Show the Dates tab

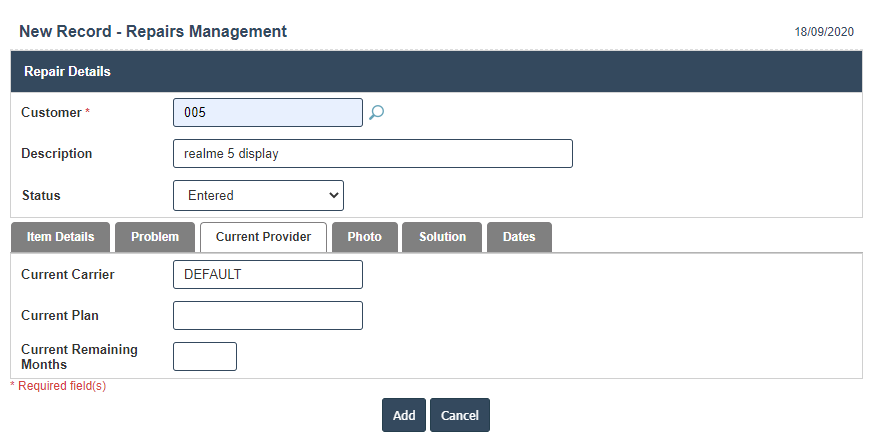pyautogui.click(x=519, y=237)
